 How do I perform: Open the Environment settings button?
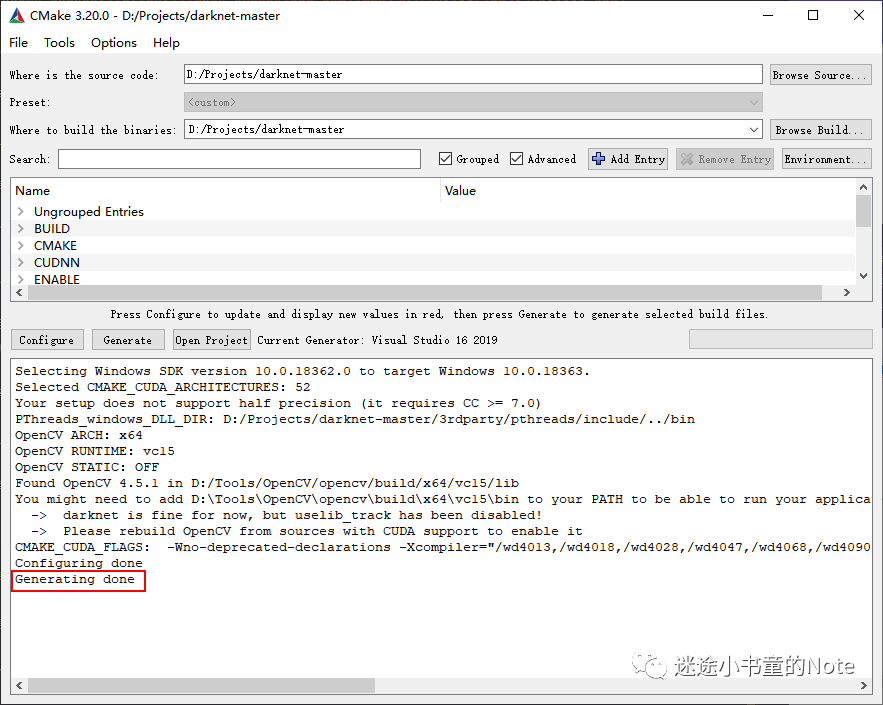[x=826, y=159]
